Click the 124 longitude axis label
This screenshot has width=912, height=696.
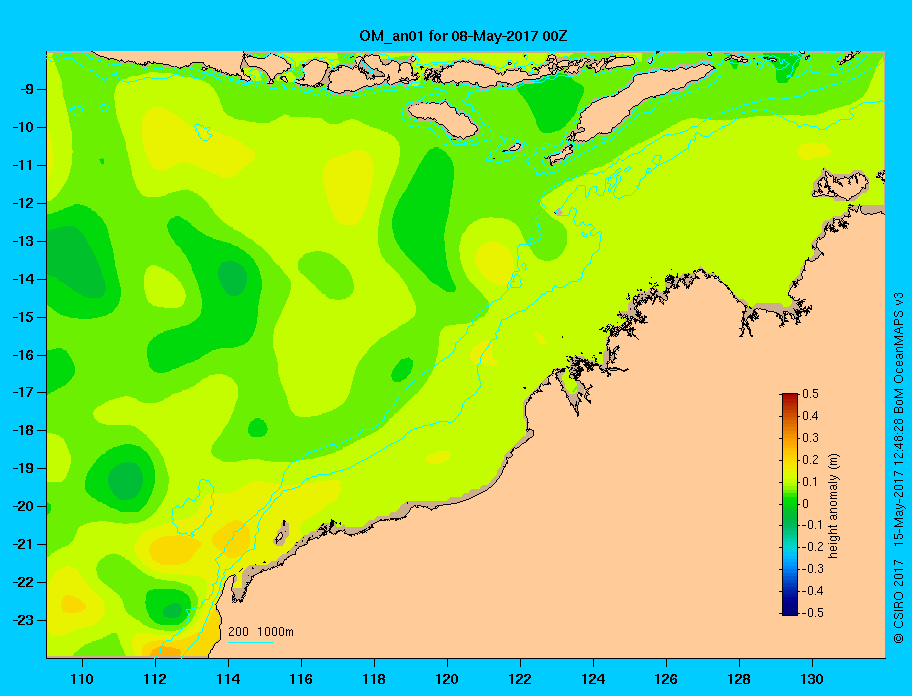click(593, 679)
